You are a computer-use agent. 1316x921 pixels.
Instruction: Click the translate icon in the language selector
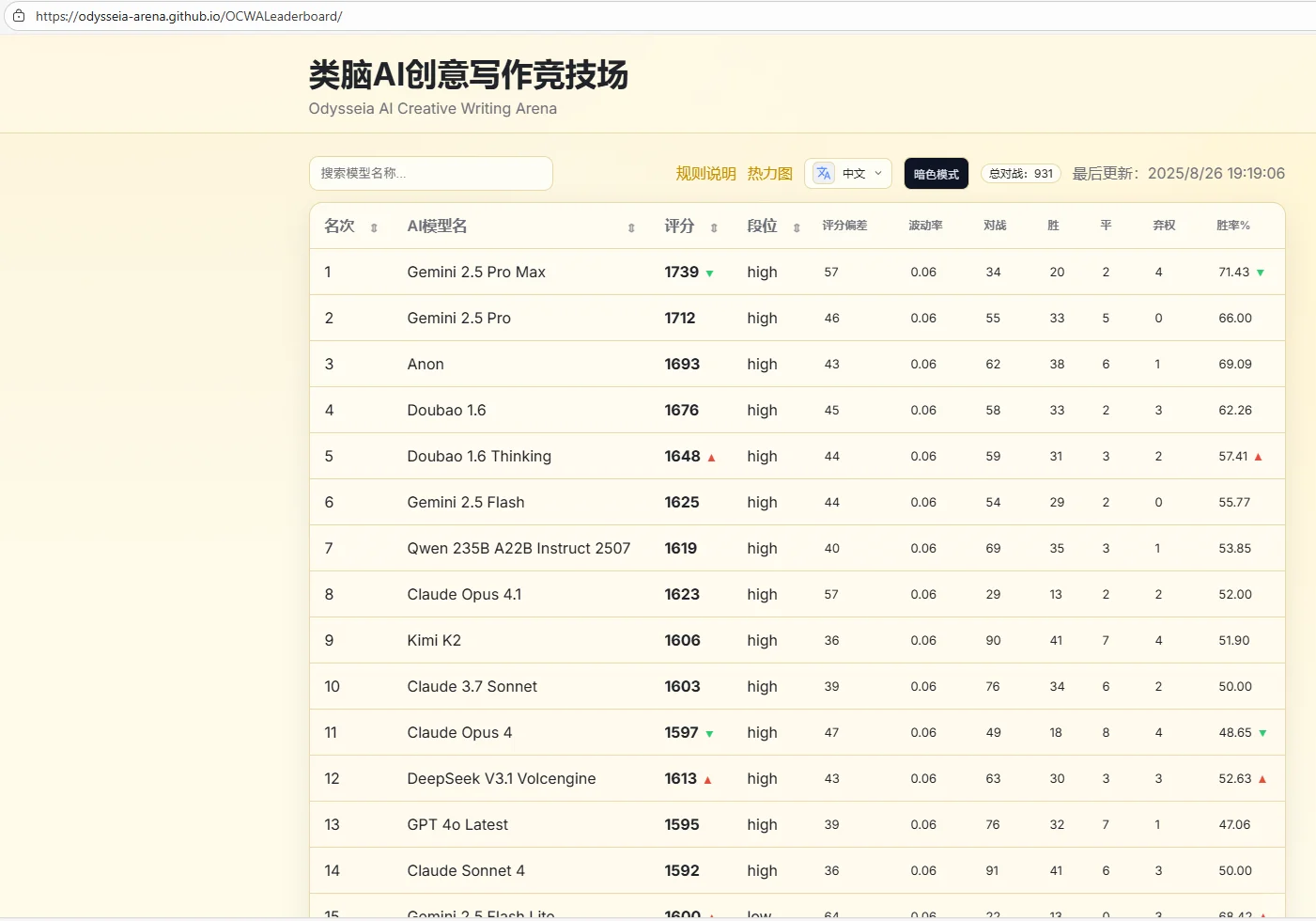pos(823,173)
